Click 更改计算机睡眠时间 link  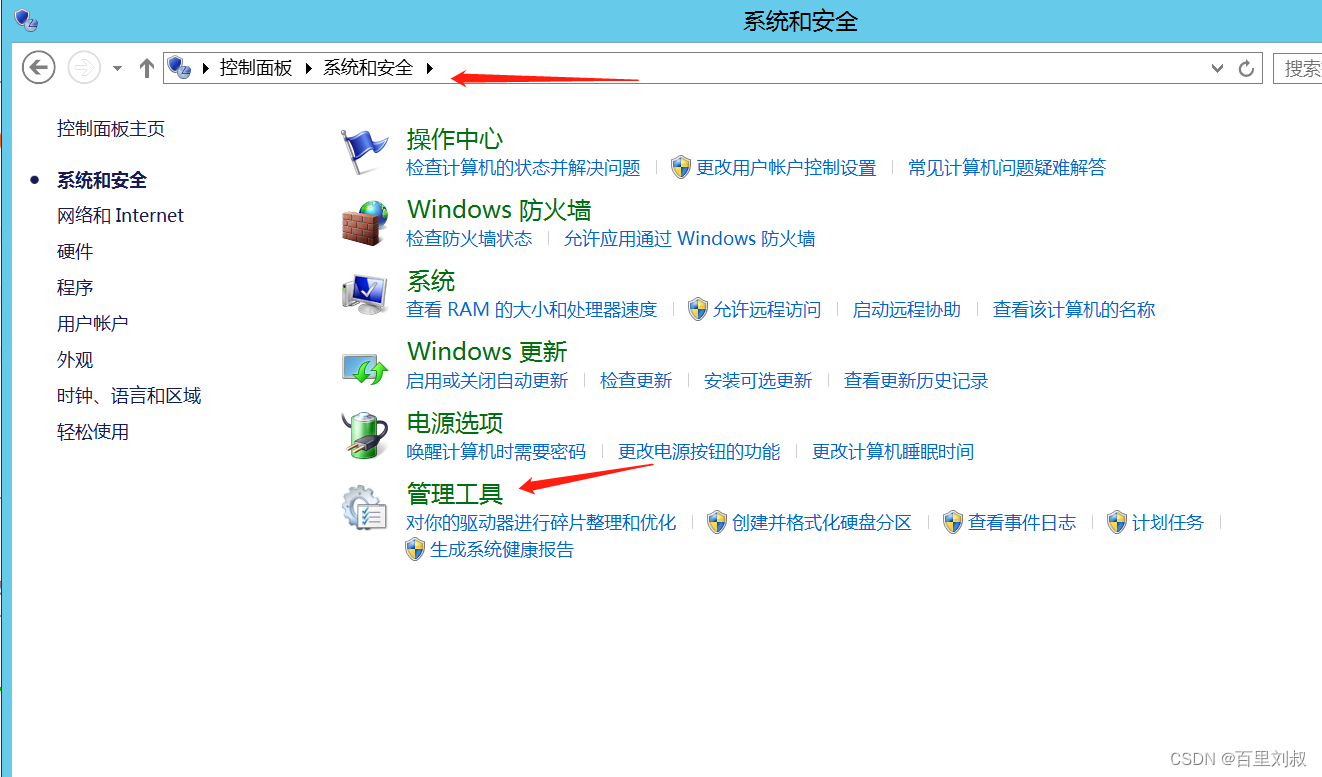(x=893, y=451)
